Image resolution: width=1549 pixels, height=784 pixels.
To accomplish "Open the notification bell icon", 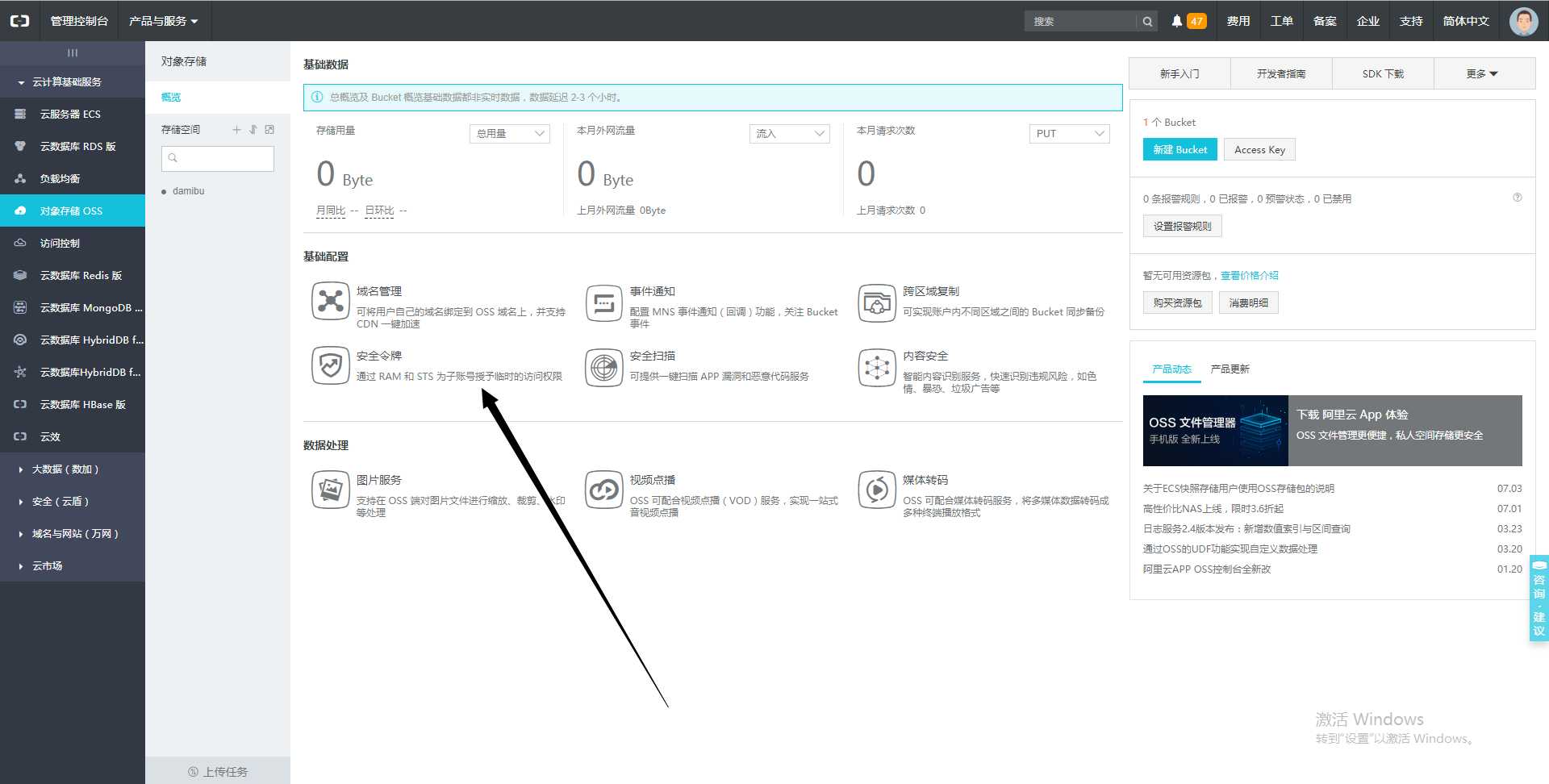I will [x=1177, y=21].
